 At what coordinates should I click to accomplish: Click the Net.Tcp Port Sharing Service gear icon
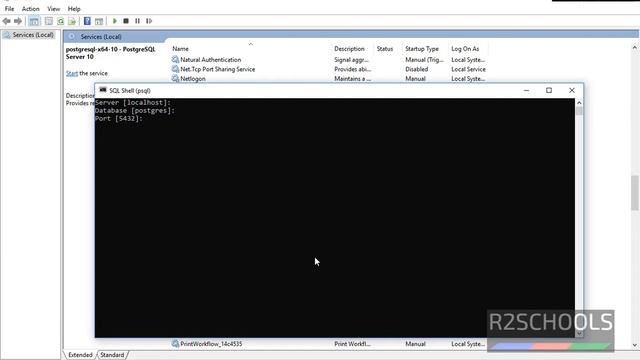coord(175,69)
